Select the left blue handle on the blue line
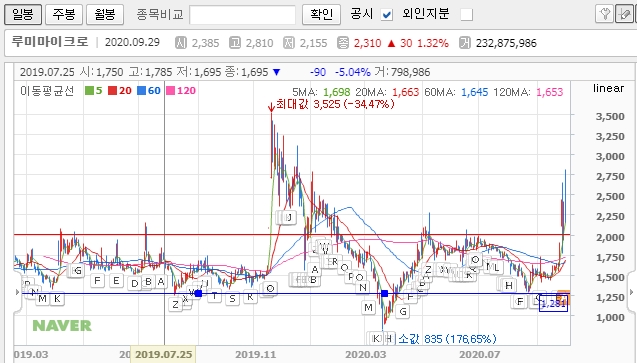637x363 pixels. tap(198, 293)
